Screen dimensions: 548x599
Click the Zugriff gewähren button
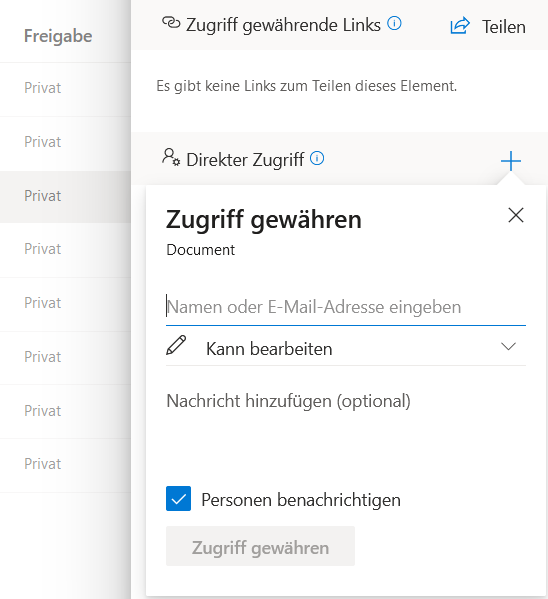click(x=260, y=546)
